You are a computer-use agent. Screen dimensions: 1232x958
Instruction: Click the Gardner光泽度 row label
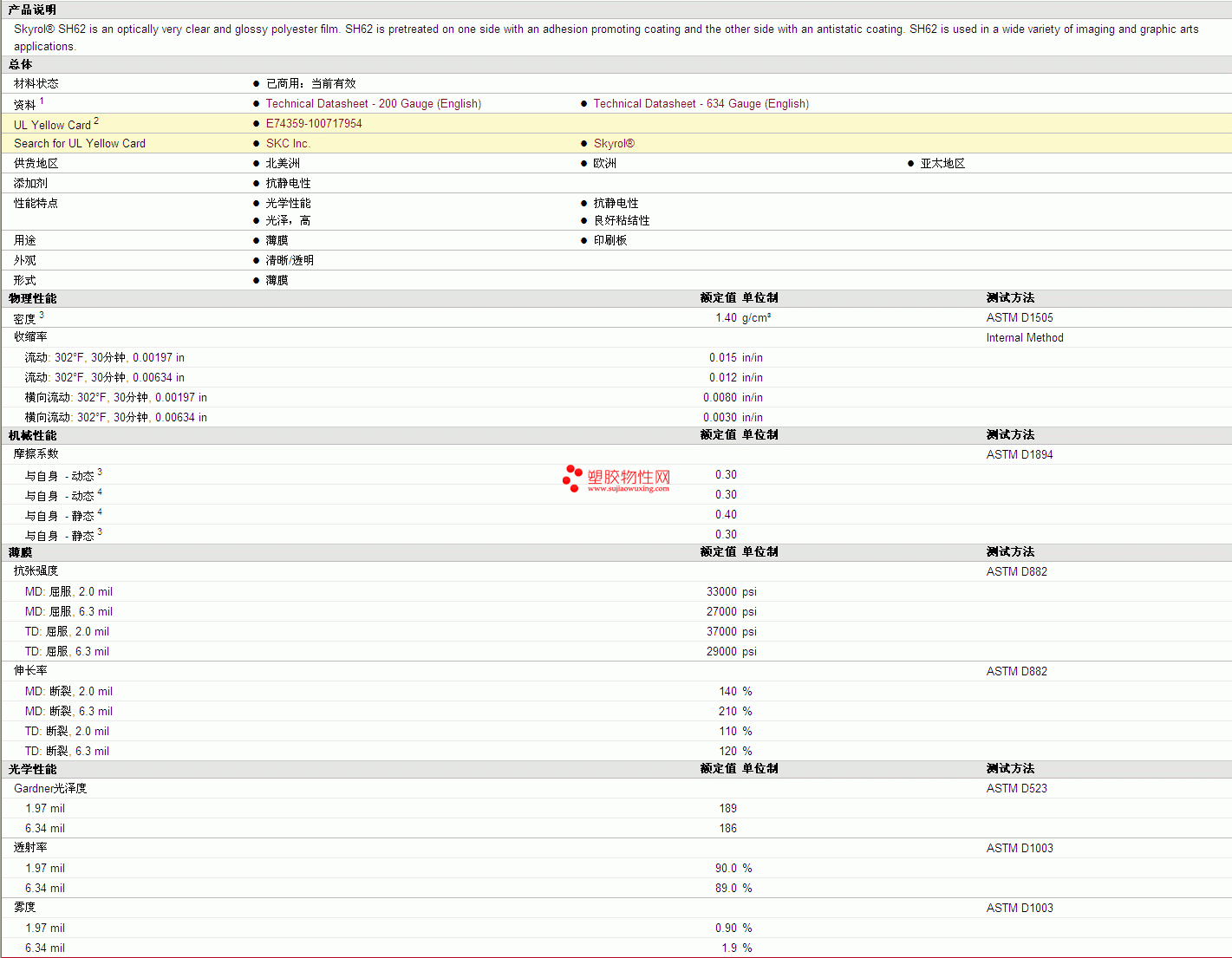(x=50, y=788)
